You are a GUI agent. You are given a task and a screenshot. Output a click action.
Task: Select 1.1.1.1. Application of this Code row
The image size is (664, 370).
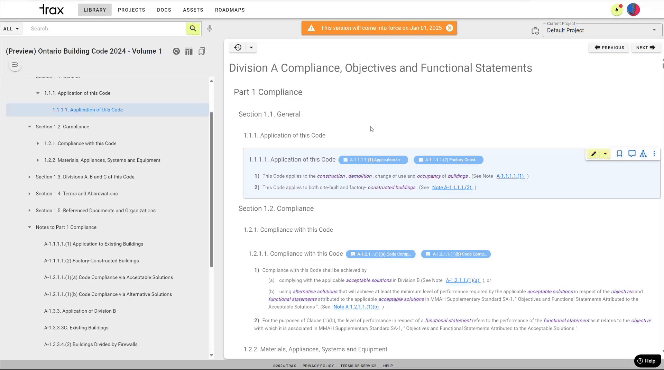point(107,110)
